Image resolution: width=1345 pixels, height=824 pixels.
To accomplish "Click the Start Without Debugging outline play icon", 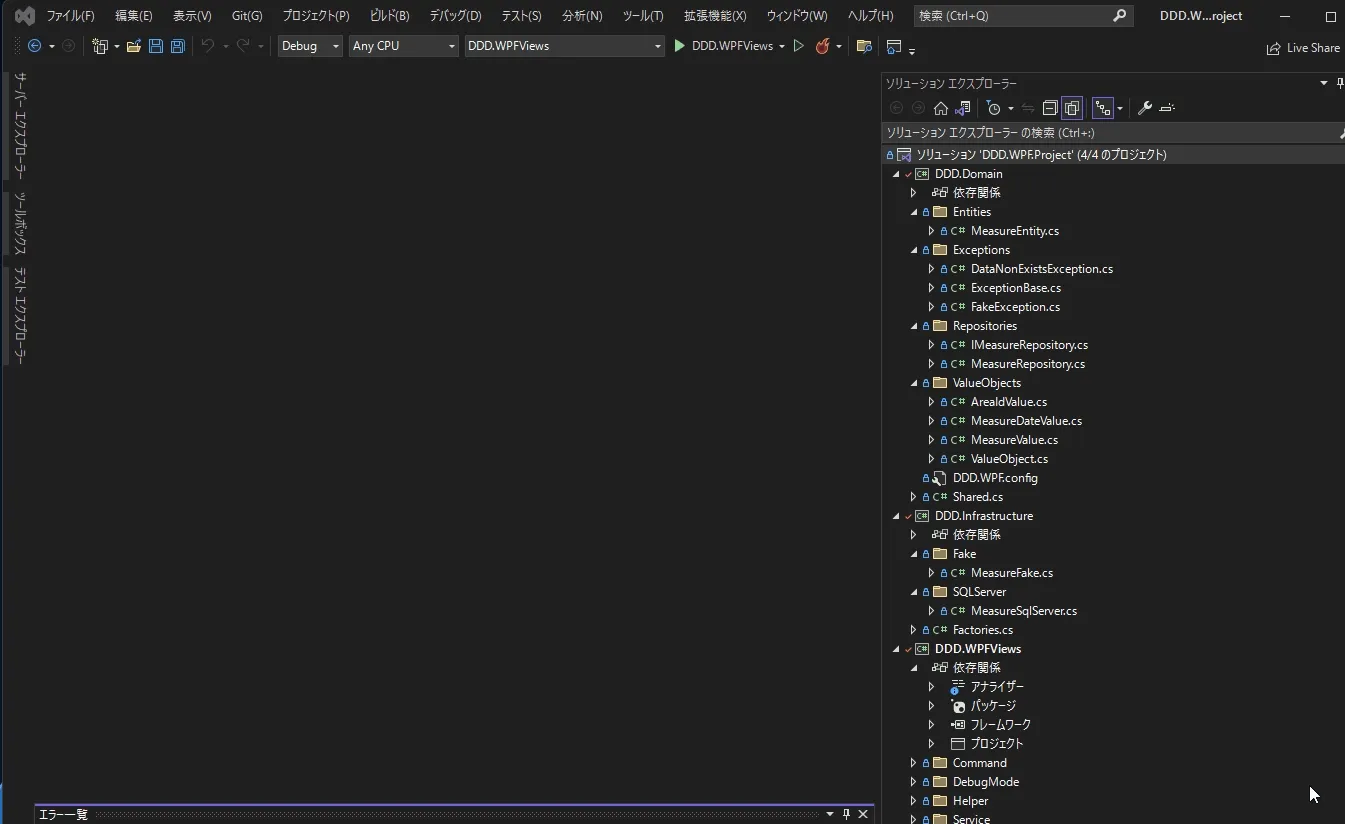I will pos(798,46).
